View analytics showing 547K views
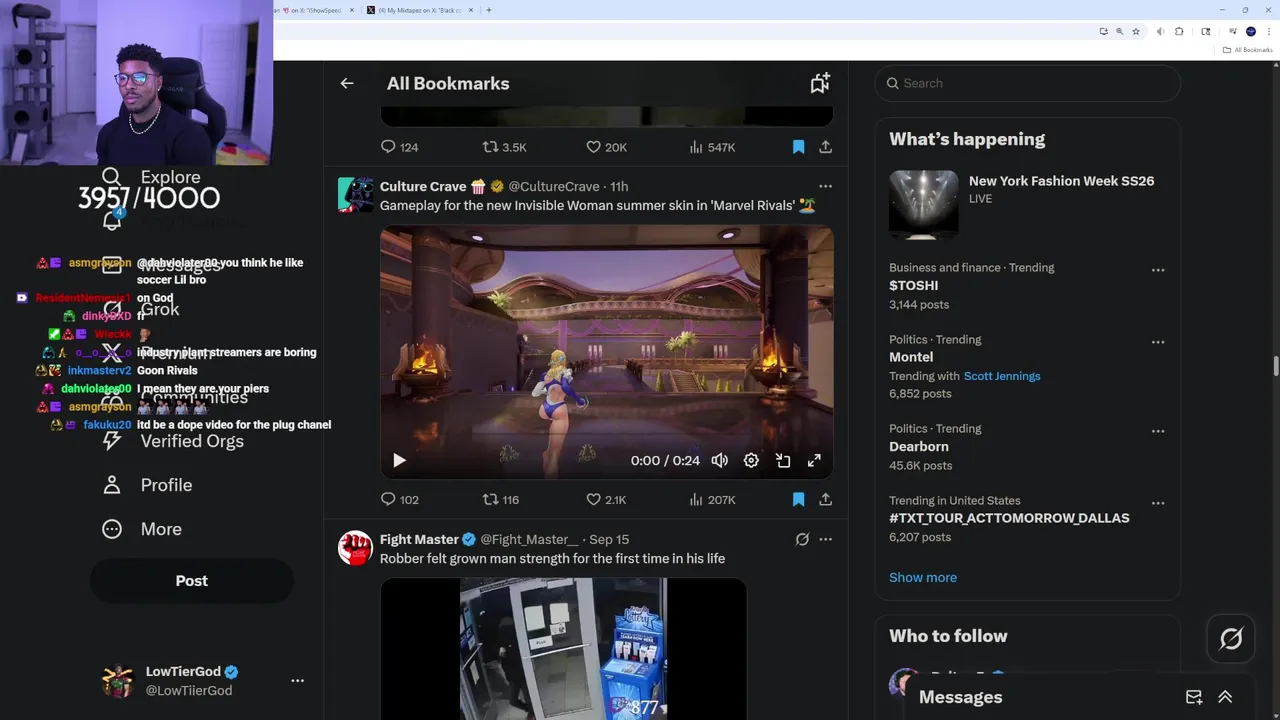 point(712,147)
